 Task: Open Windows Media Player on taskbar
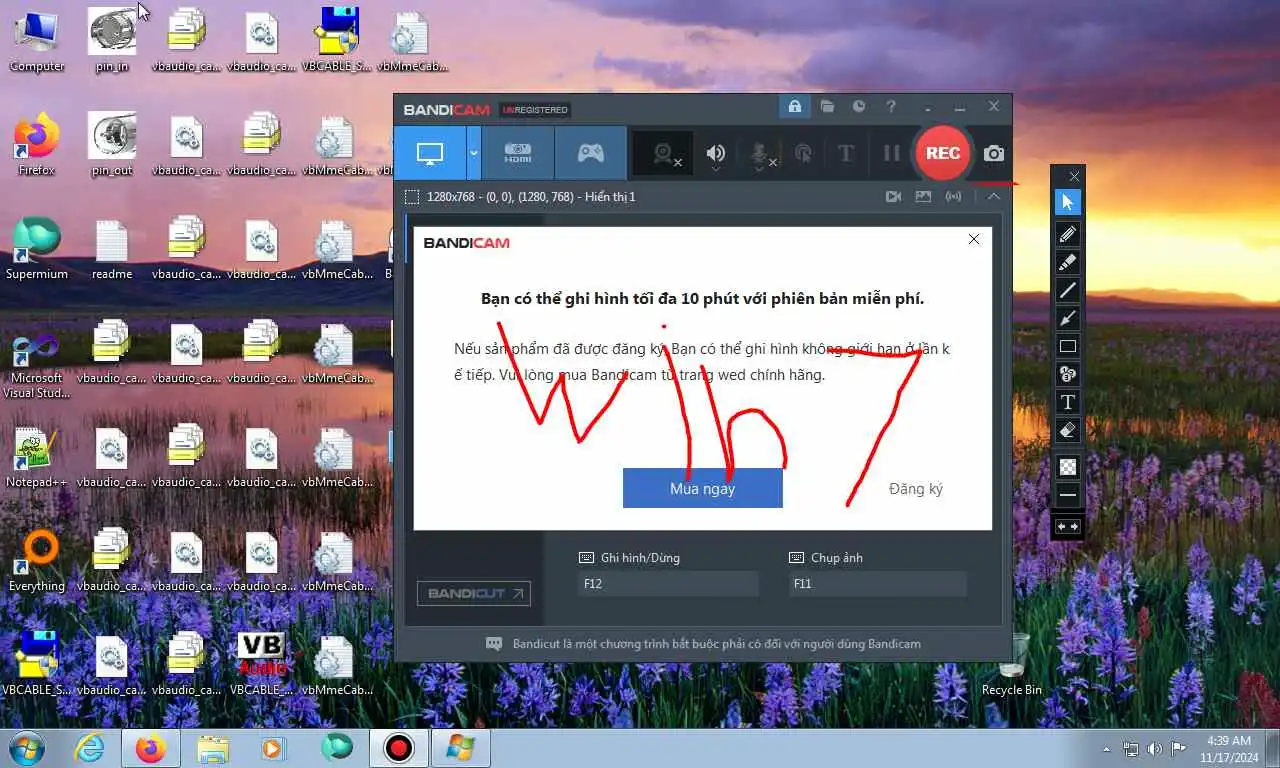point(272,748)
